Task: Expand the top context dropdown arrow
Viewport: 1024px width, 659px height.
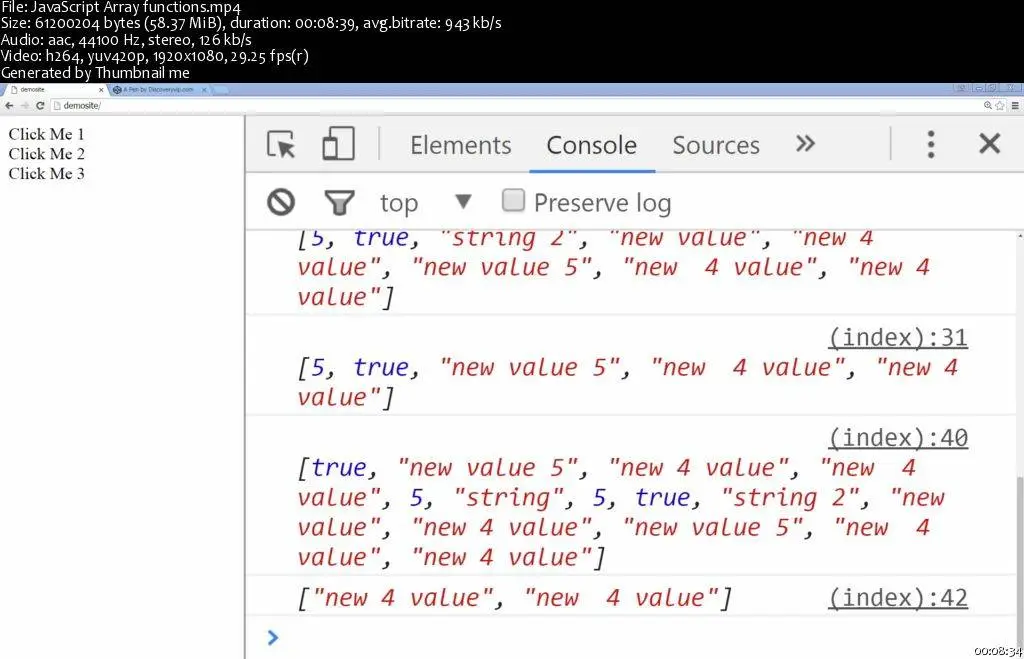Action: tap(463, 201)
